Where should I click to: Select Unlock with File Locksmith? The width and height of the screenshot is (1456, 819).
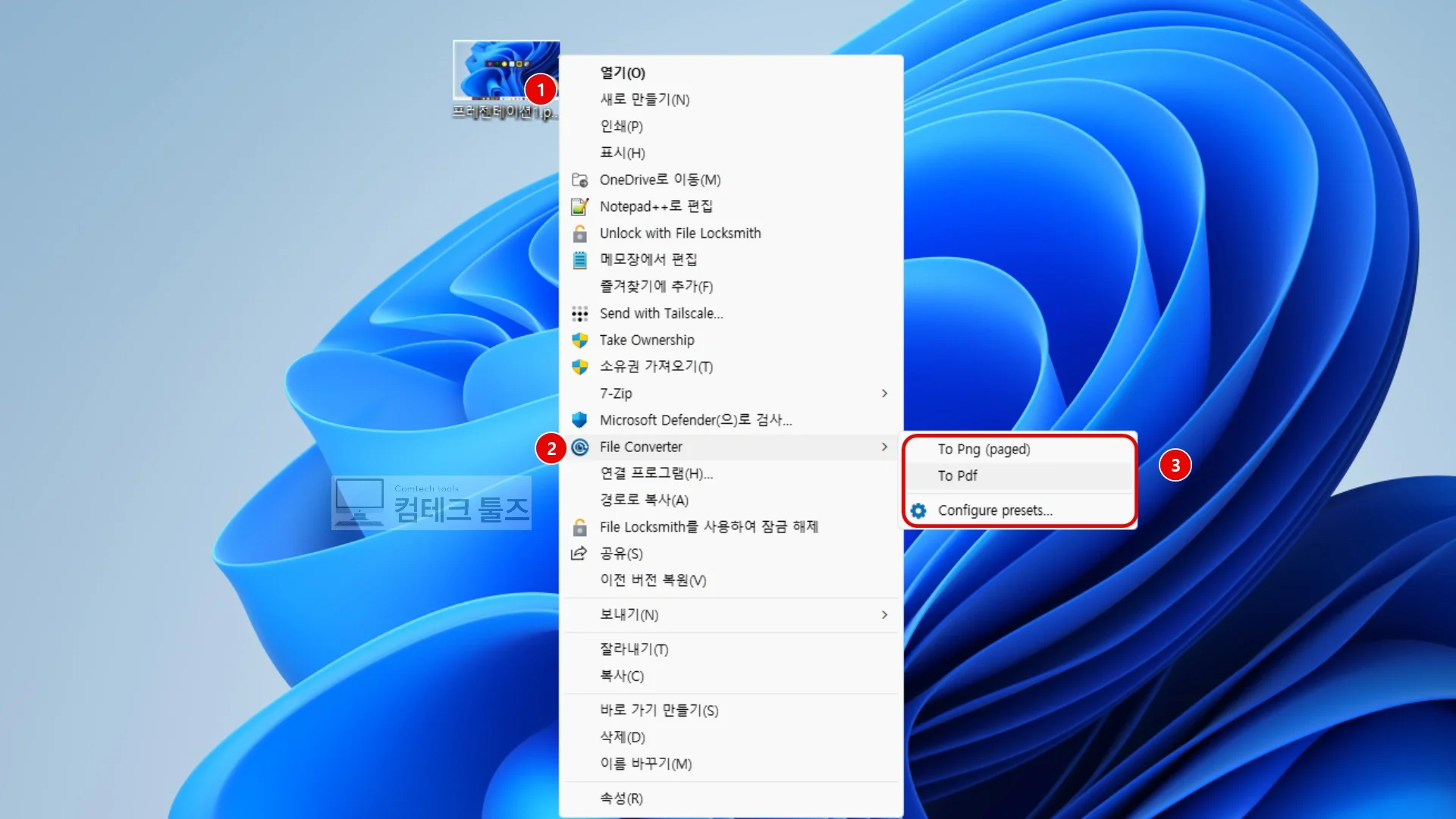pyautogui.click(x=731, y=233)
